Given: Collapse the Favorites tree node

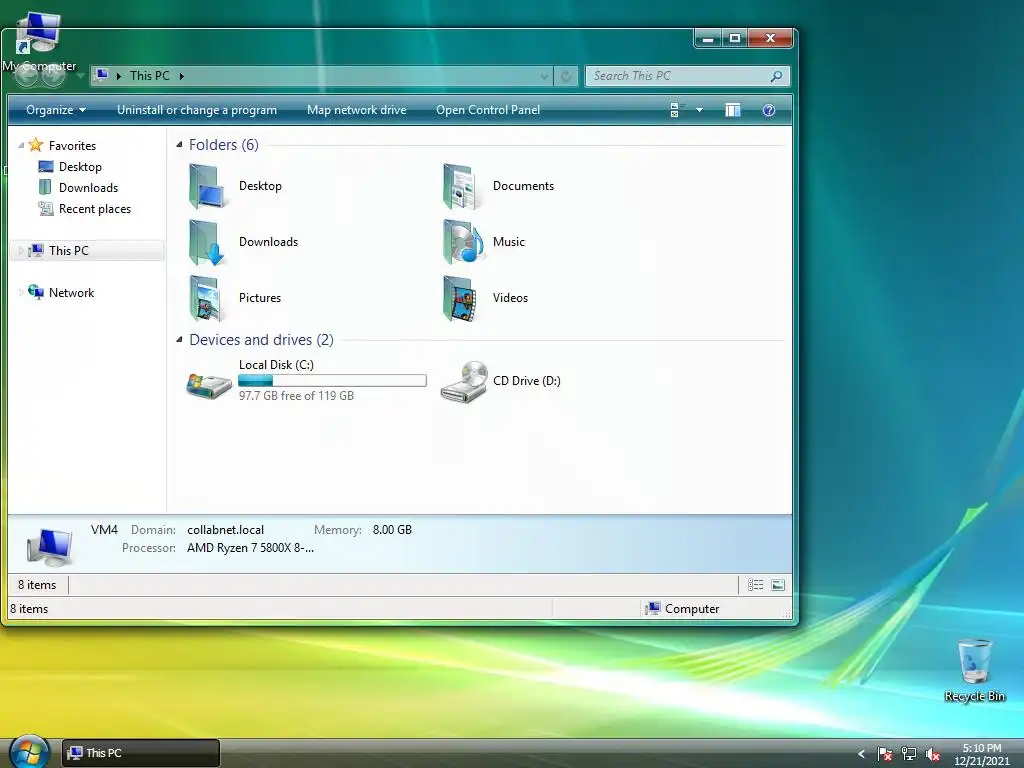Looking at the screenshot, I should pyautogui.click(x=21, y=146).
